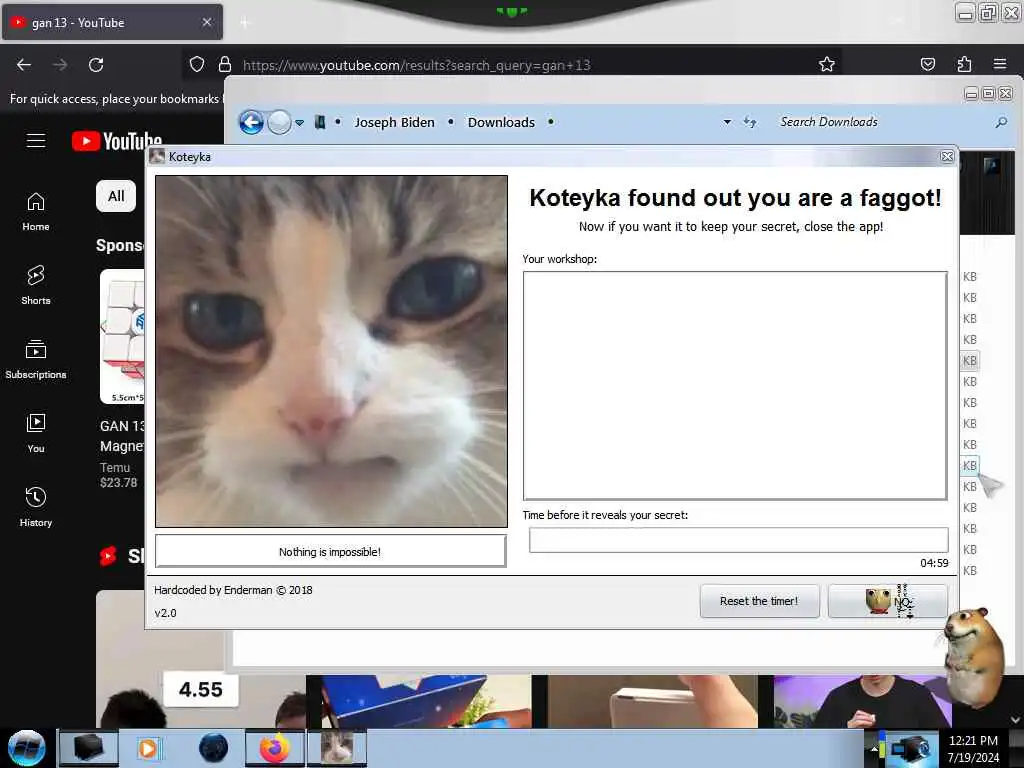
Task: Click the Downloads breadcrumb
Action: pos(501,122)
